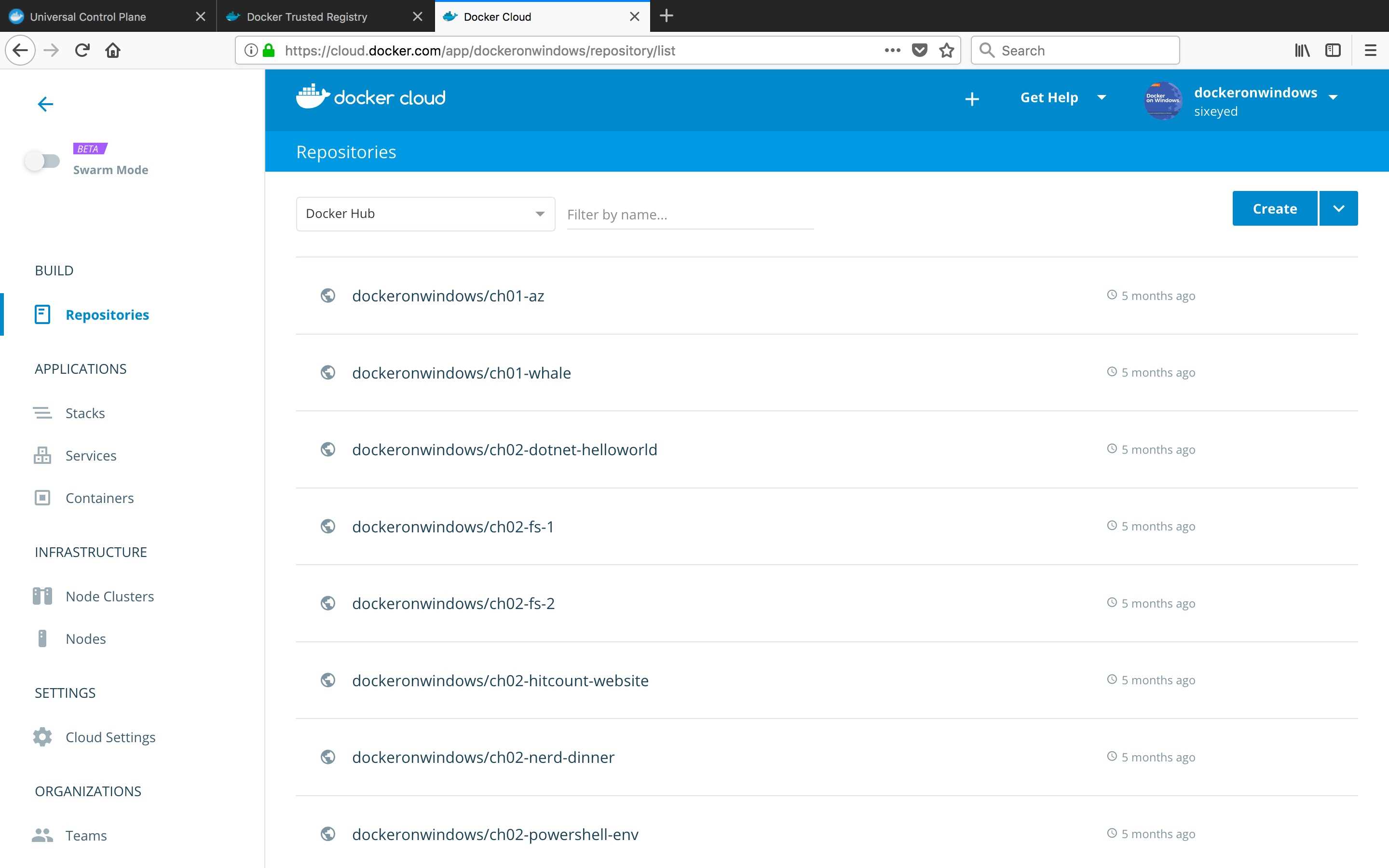The width and height of the screenshot is (1389, 868).
Task: Open Nodes from the Infrastructure section
Action: (85, 638)
